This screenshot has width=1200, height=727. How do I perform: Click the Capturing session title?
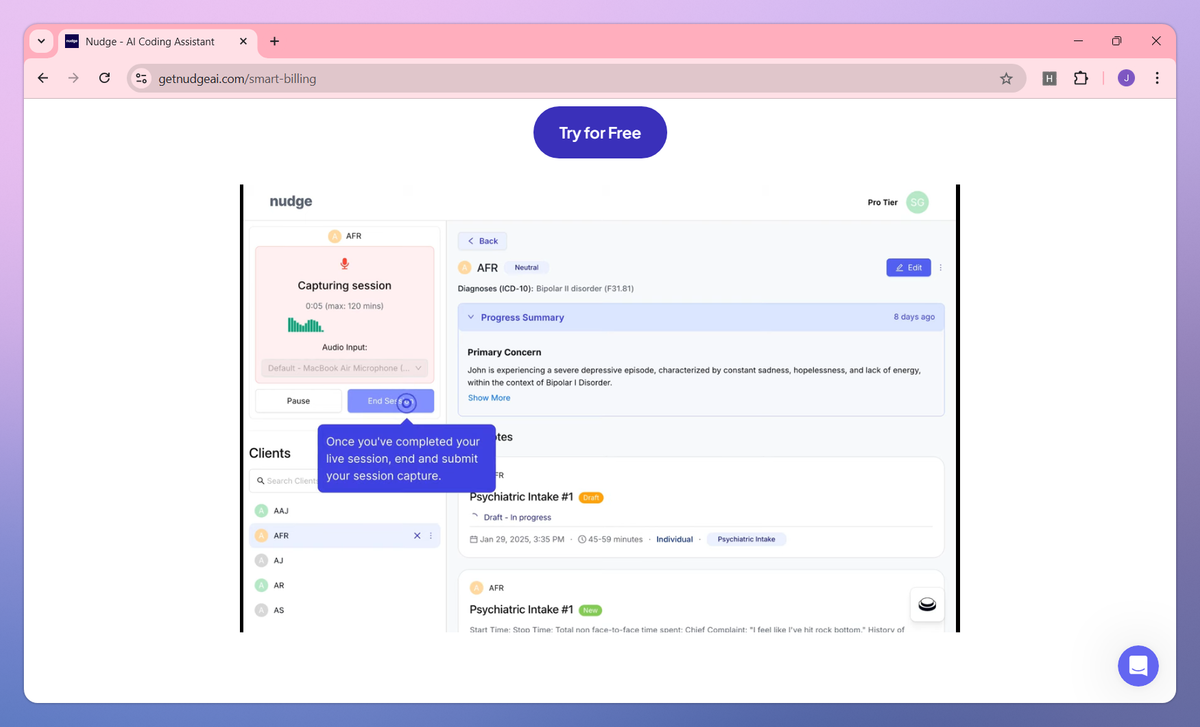[x=345, y=286]
